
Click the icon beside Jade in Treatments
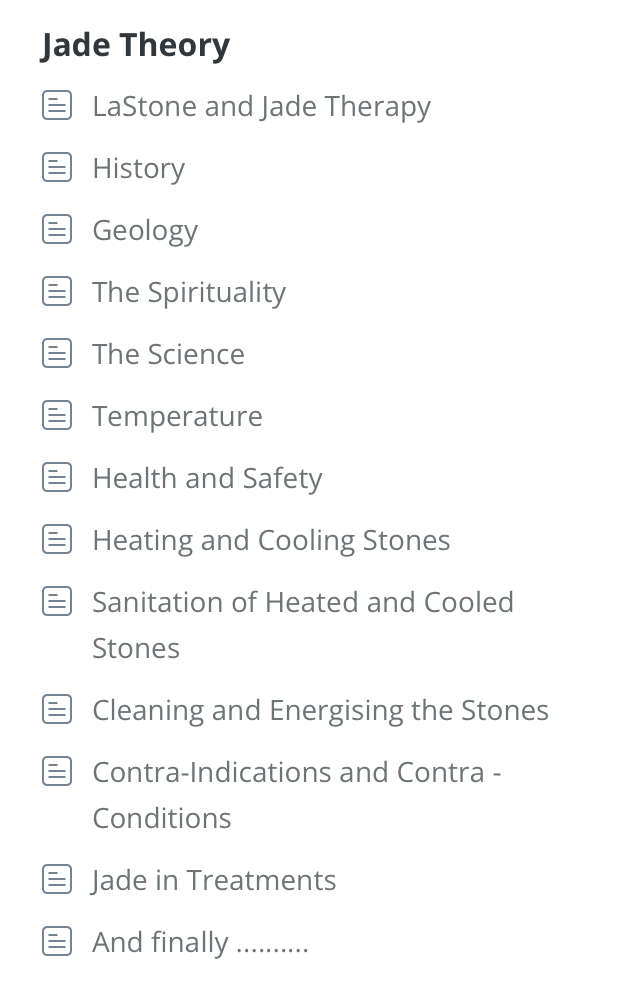point(57,879)
